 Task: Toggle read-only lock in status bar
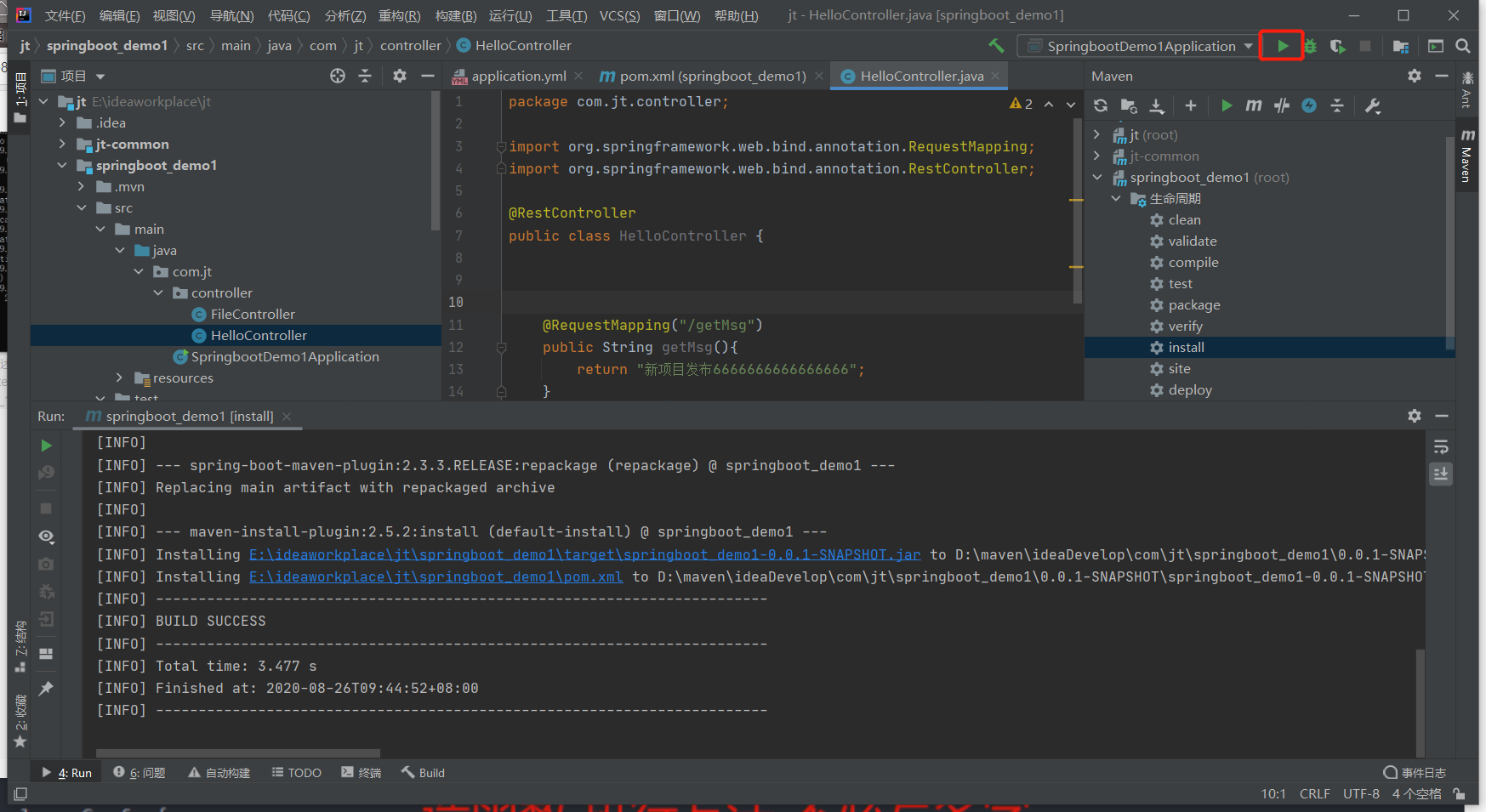pos(1460,794)
